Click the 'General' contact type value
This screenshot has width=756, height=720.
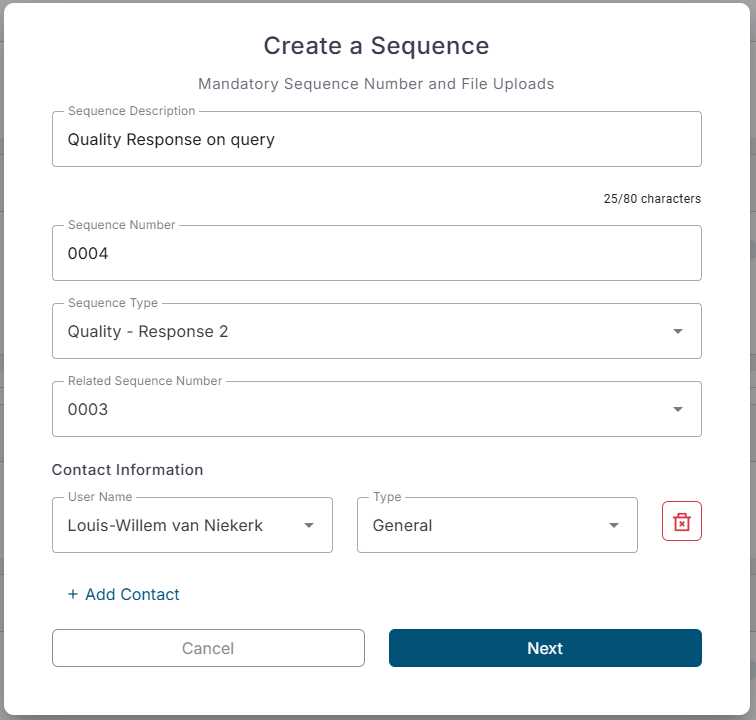click(x=402, y=525)
